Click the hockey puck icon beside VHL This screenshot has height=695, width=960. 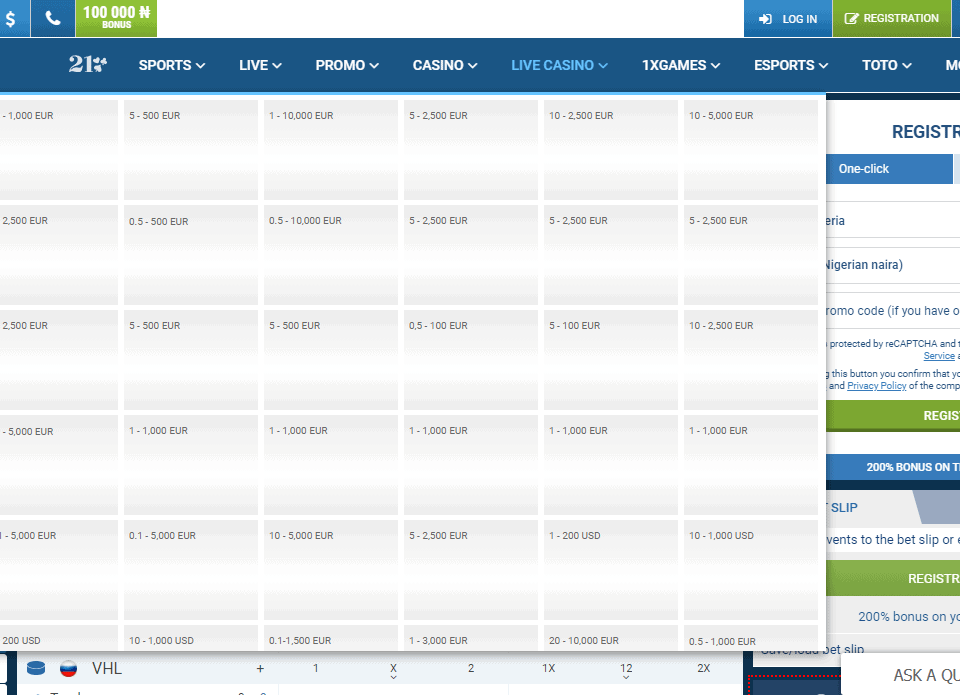[36, 668]
